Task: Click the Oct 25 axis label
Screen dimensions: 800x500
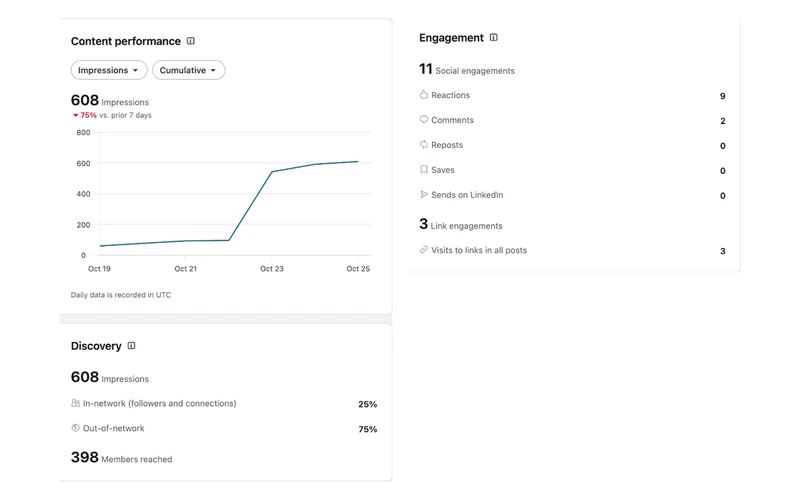Action: [x=358, y=269]
